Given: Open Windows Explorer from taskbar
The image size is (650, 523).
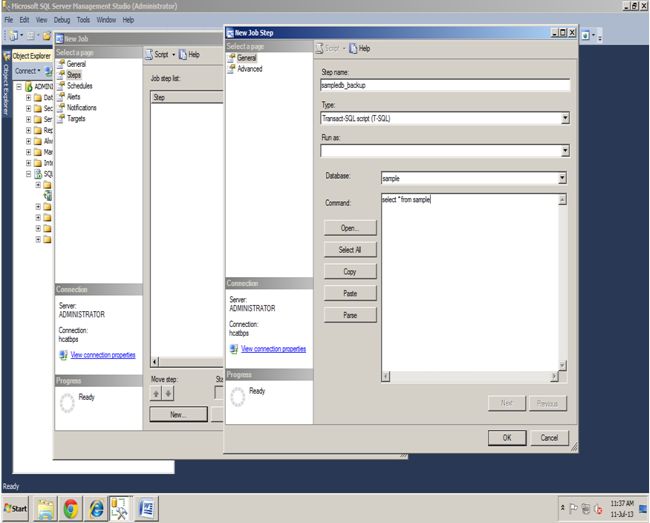Looking at the screenshot, I should tap(45, 509).
